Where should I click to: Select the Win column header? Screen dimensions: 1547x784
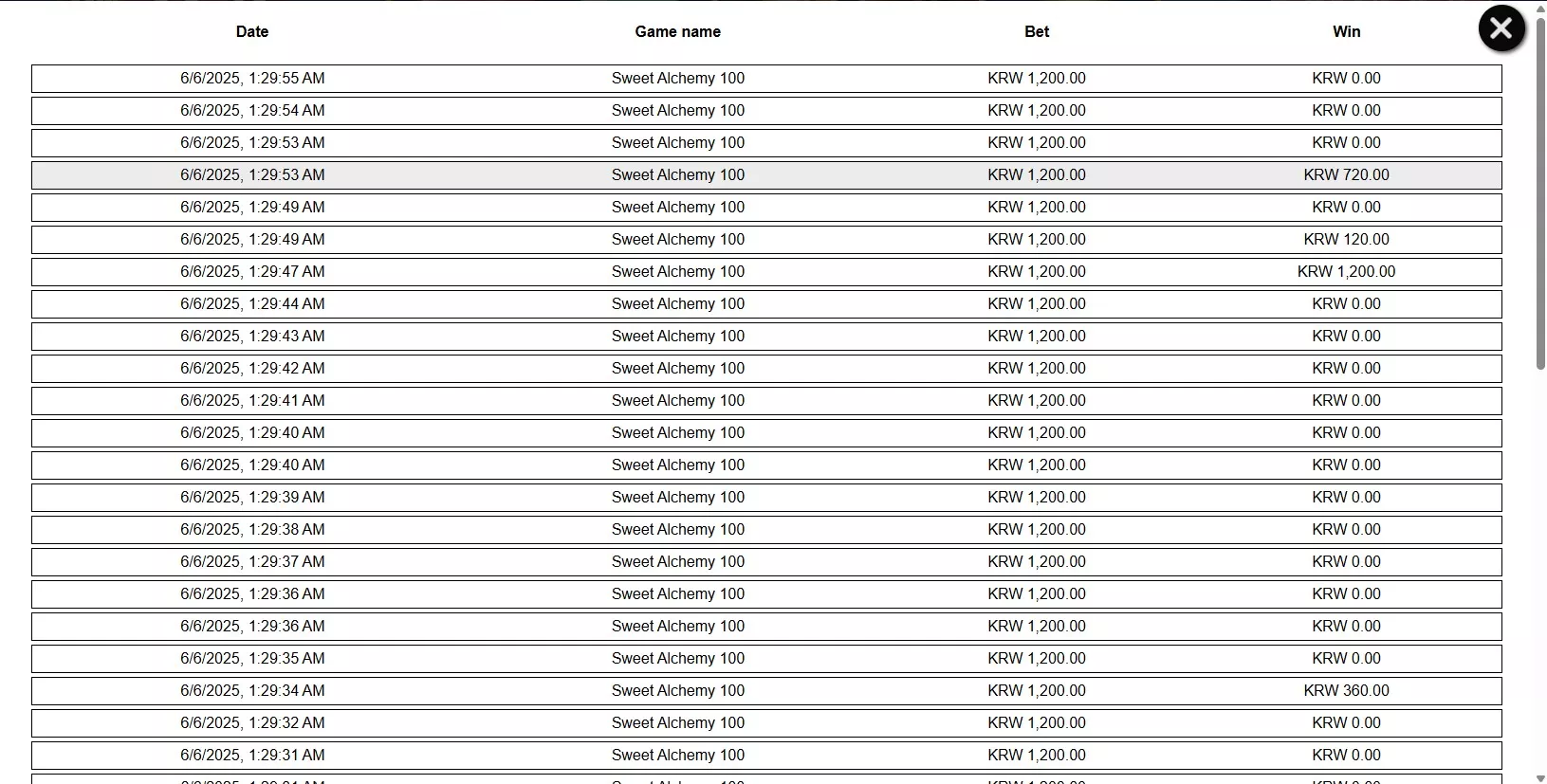1346,31
